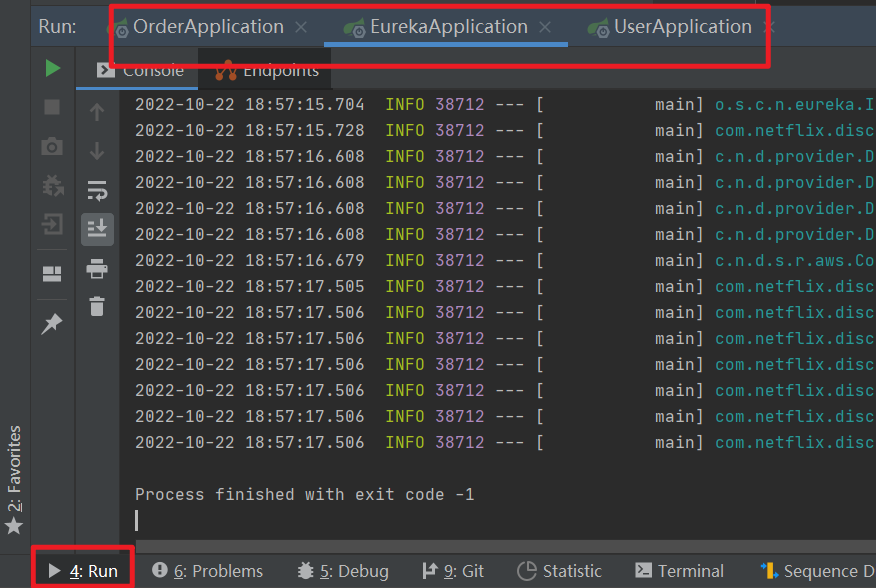This screenshot has width=876, height=588.
Task: Open the 9: Git tool window
Action: tap(453, 571)
